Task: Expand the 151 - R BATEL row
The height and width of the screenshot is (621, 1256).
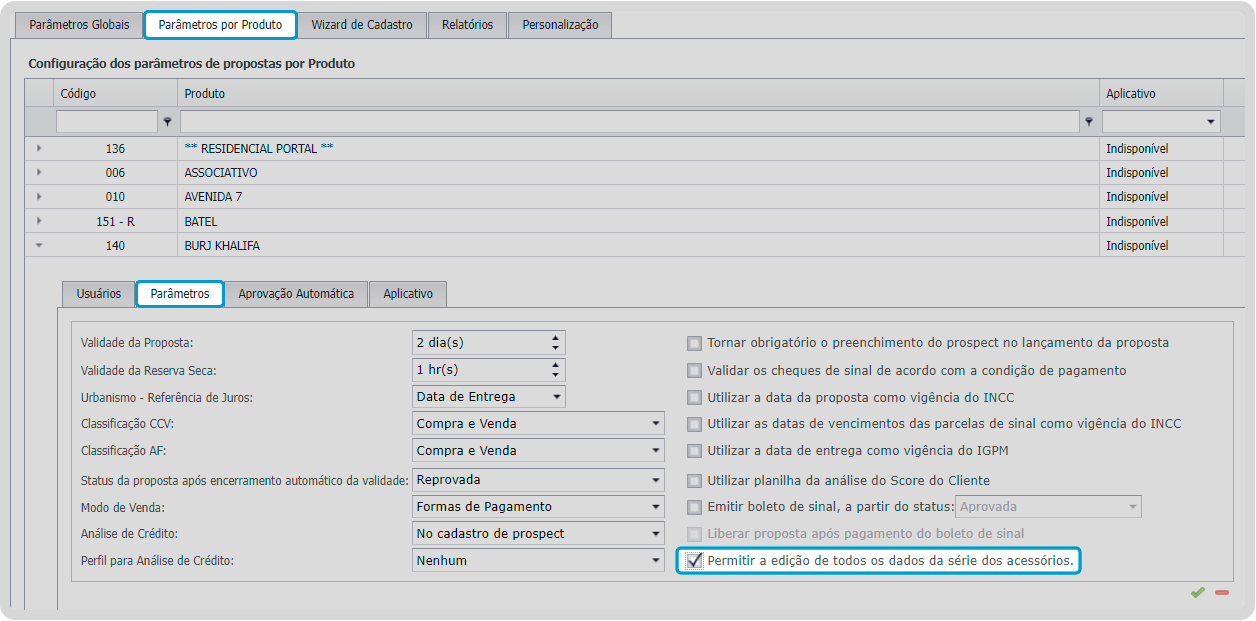Action: 39,221
